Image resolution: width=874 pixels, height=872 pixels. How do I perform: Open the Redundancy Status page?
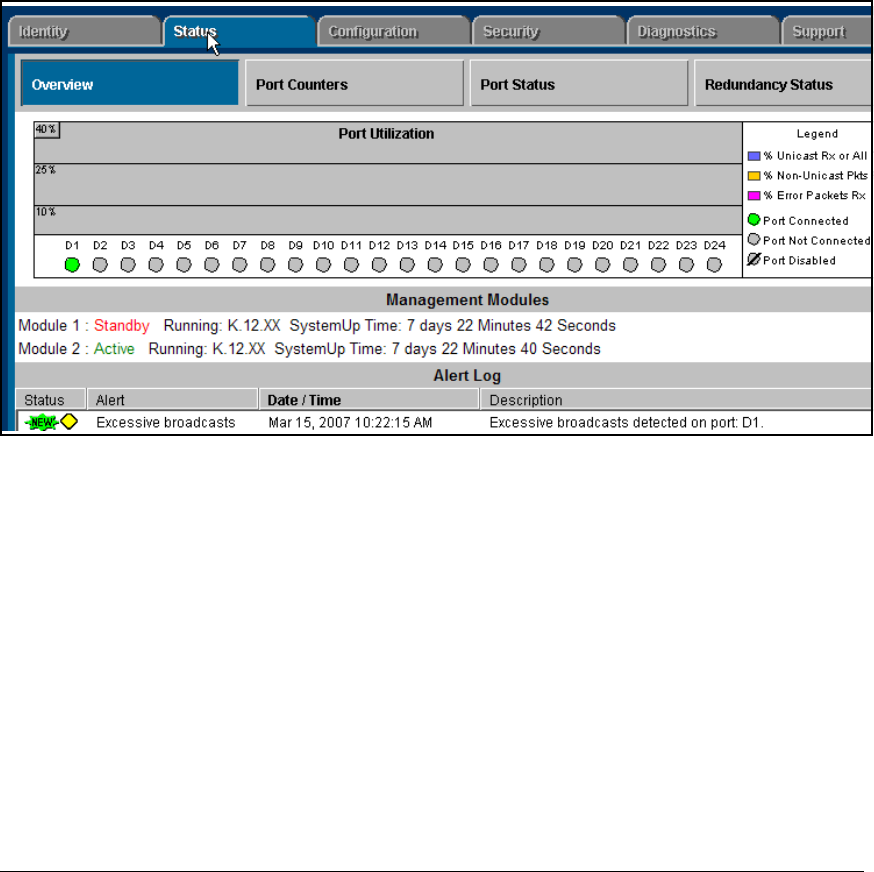(x=783, y=83)
